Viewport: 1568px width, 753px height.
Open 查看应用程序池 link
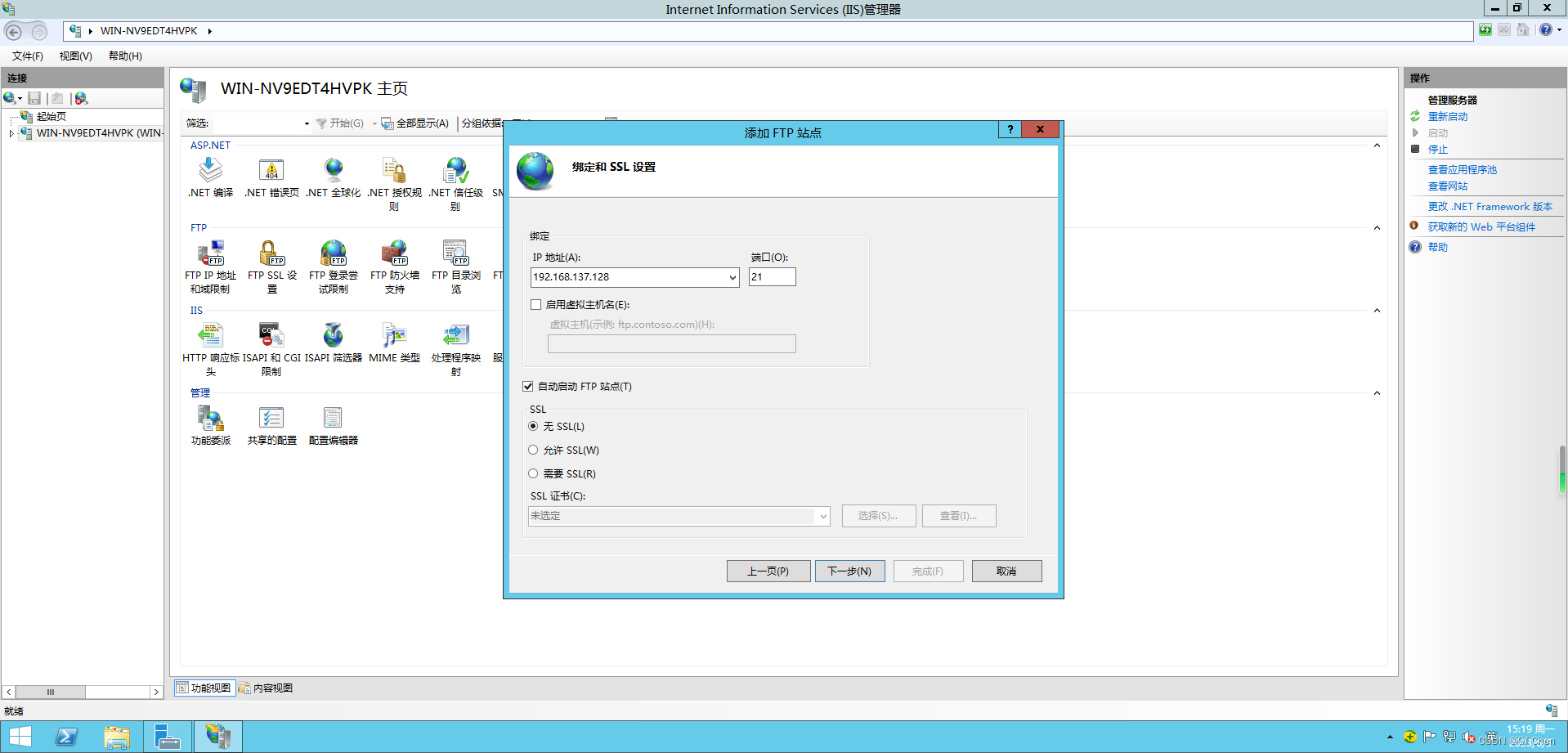click(1463, 170)
